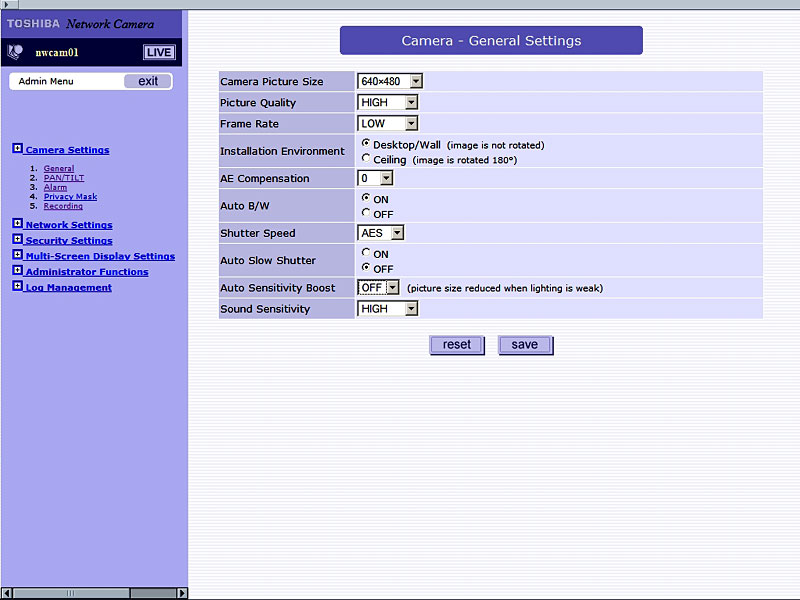Expand Administrator Functions plus icon
Image resolution: width=800 pixels, height=600 pixels.
tap(17, 271)
